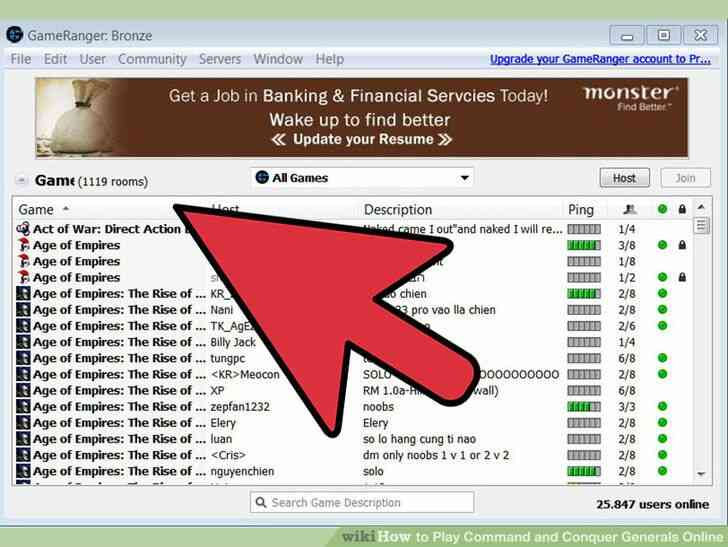Click the Search Game Description field
The height and width of the screenshot is (547, 728).
pos(362,502)
